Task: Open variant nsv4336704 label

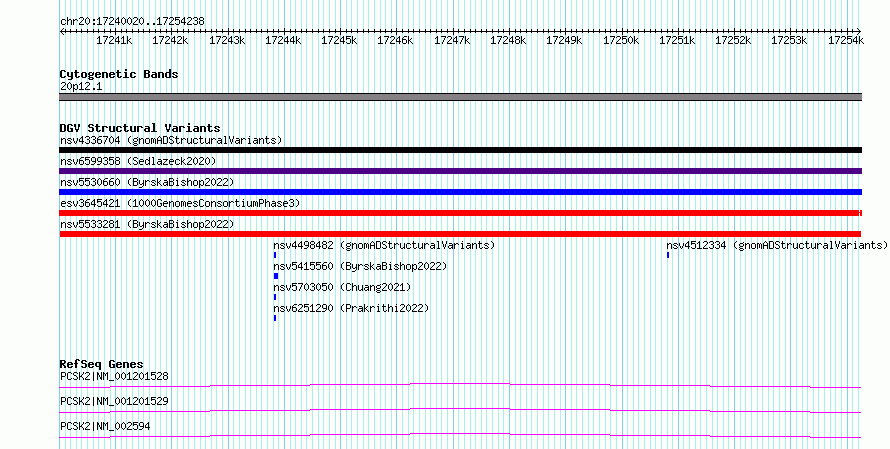Action: [171, 140]
